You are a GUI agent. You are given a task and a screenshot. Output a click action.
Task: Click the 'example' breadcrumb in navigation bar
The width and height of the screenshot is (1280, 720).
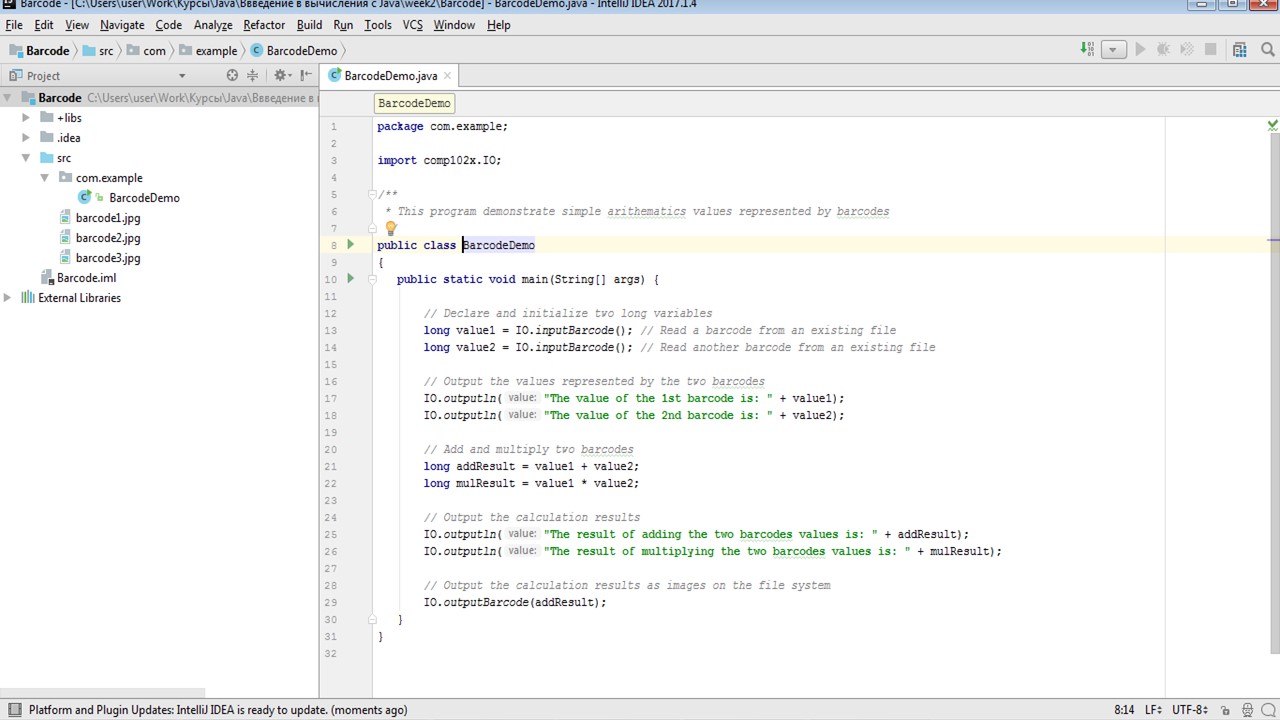[x=216, y=51]
